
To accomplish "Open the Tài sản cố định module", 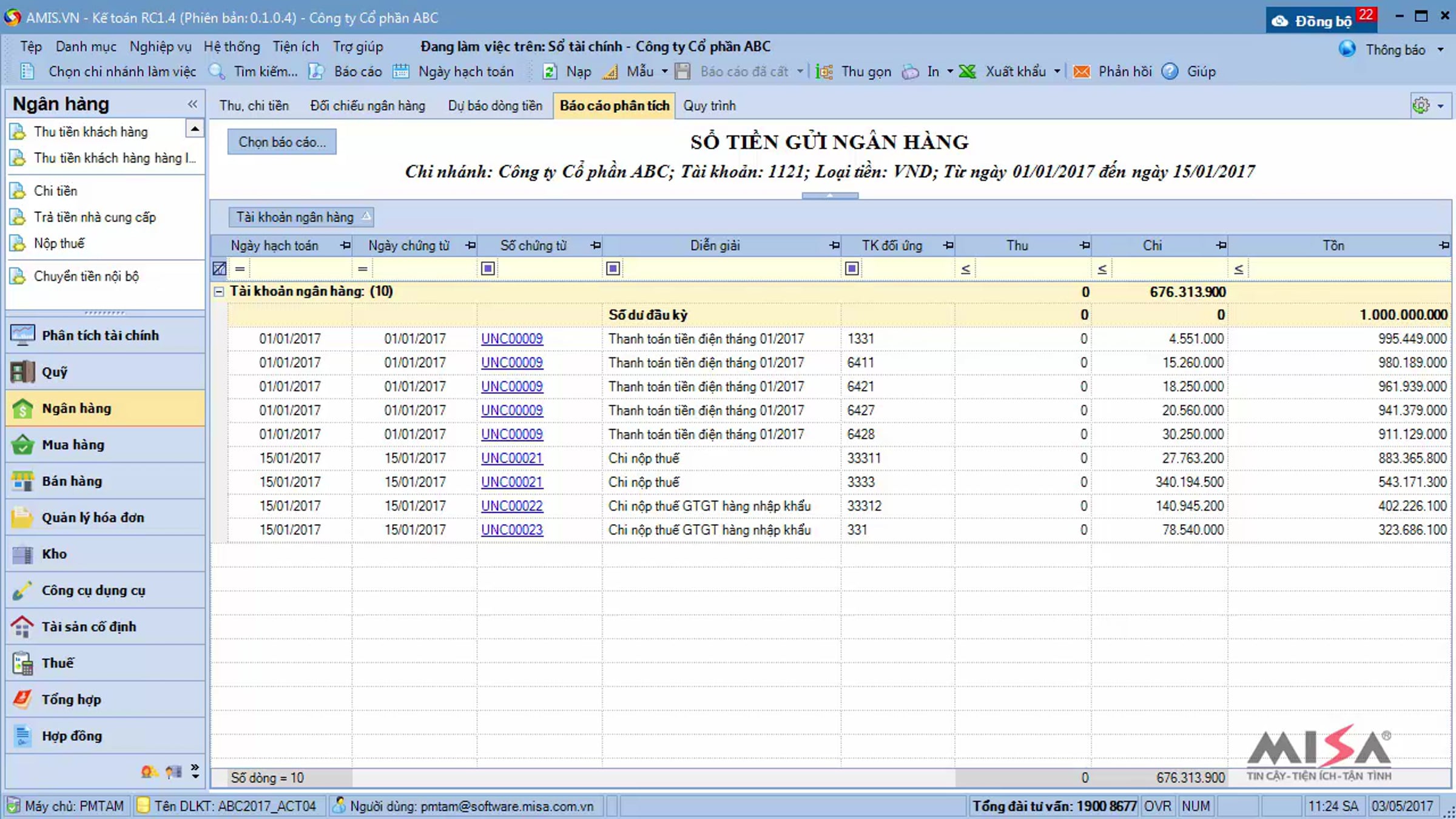I will click(x=105, y=627).
